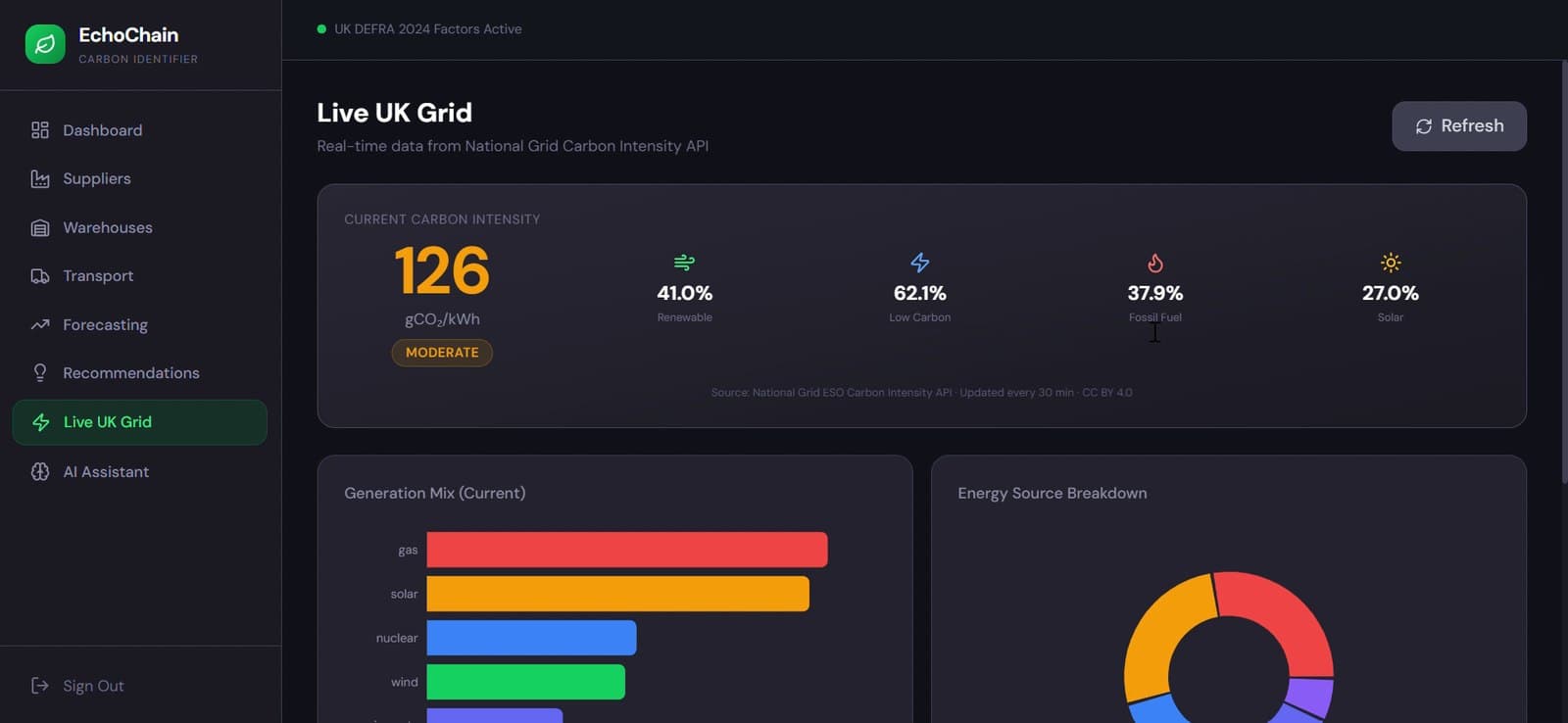
Task: Click the Renewable wind icon
Action: pyautogui.click(x=684, y=263)
